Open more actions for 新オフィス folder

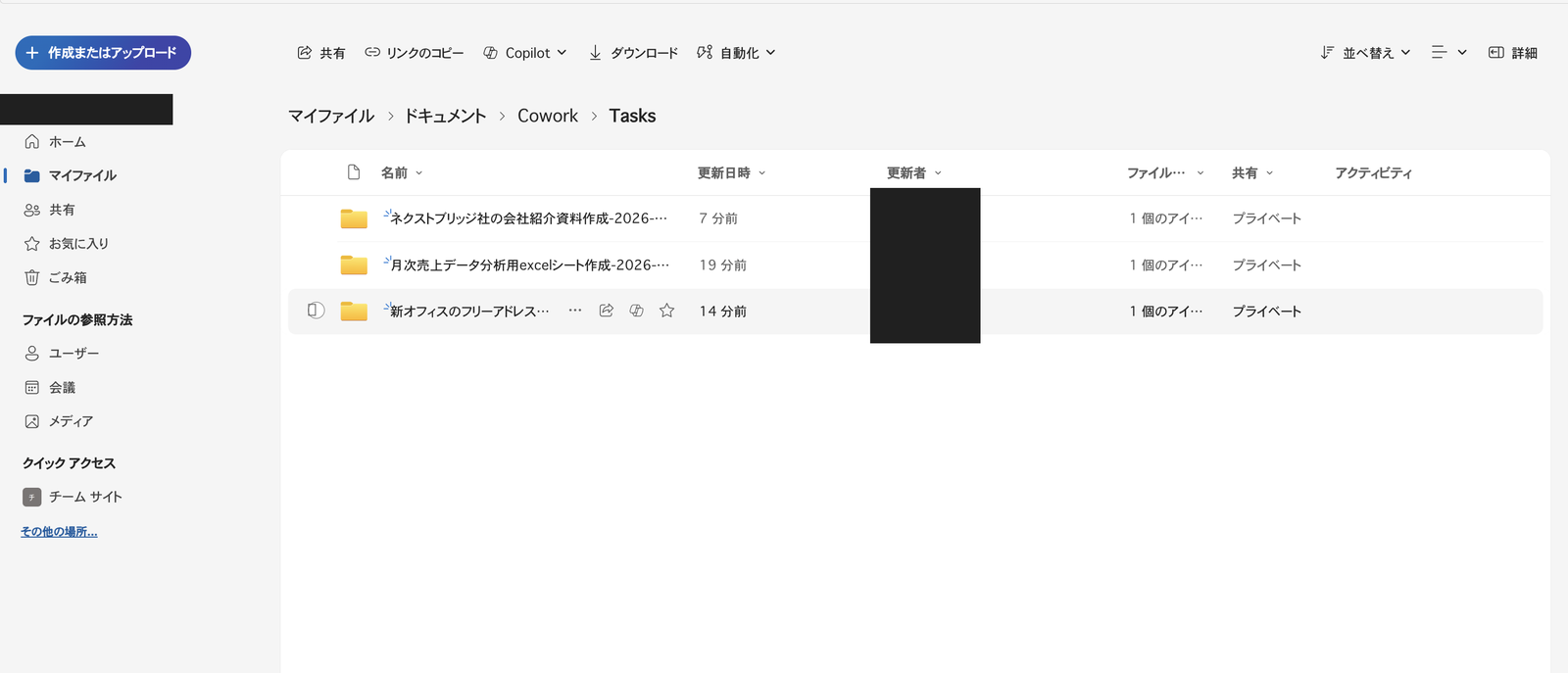575,311
